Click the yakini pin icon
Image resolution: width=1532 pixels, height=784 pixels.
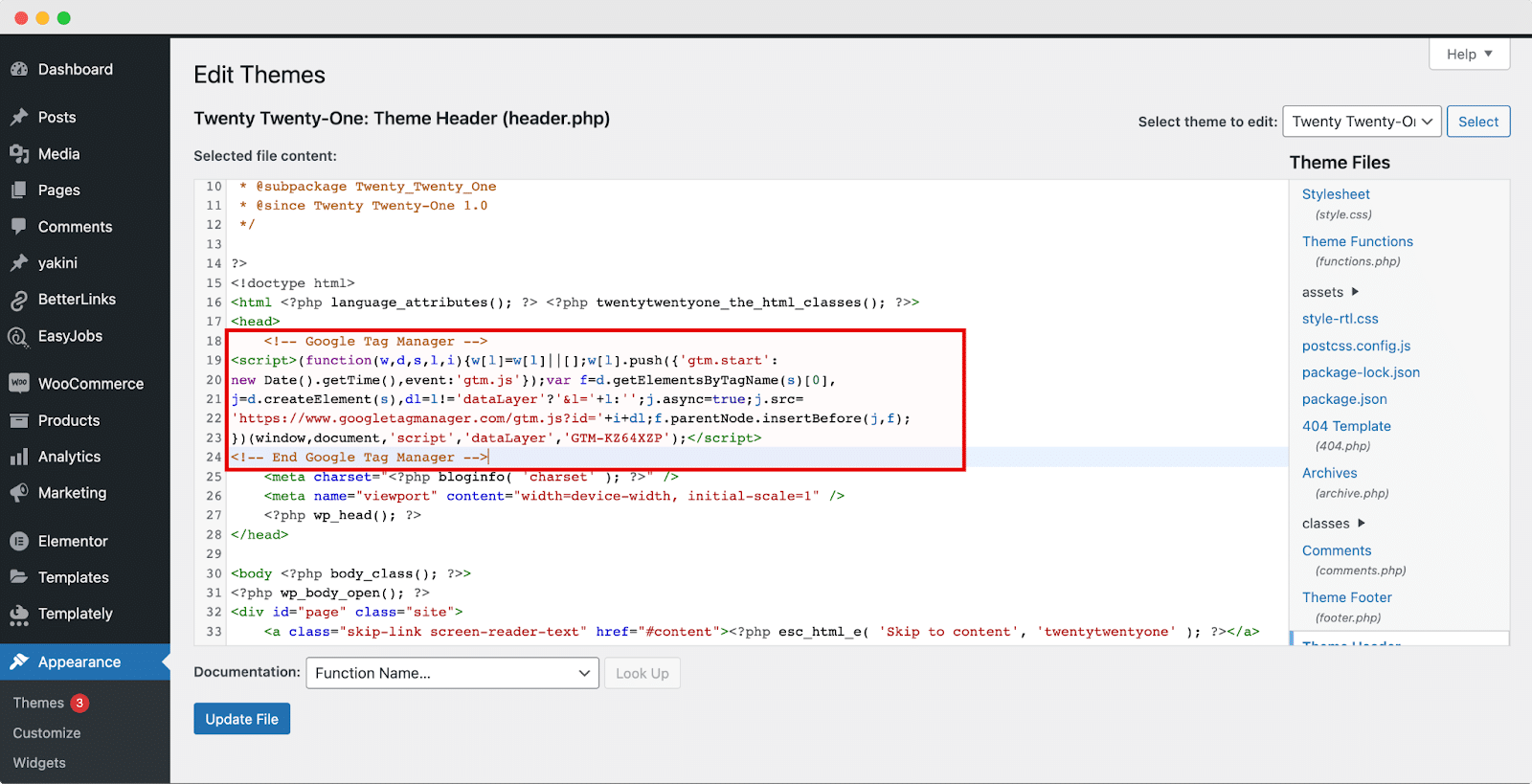19,263
